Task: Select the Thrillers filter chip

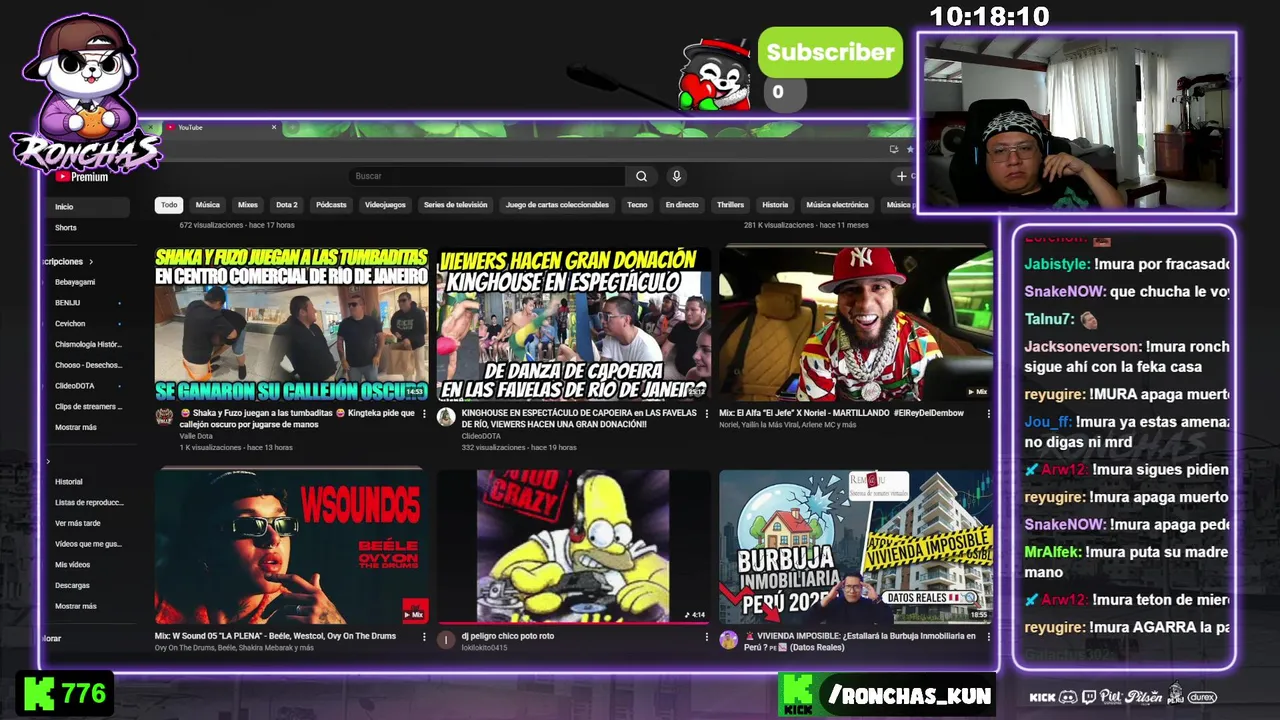Action: [730, 205]
